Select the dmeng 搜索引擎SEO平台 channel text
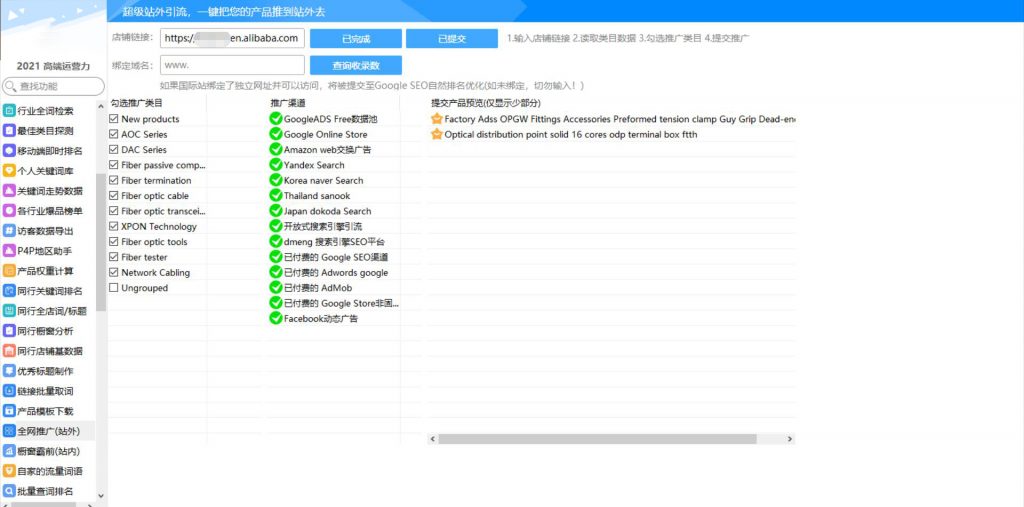The image size is (1024, 507). point(334,242)
